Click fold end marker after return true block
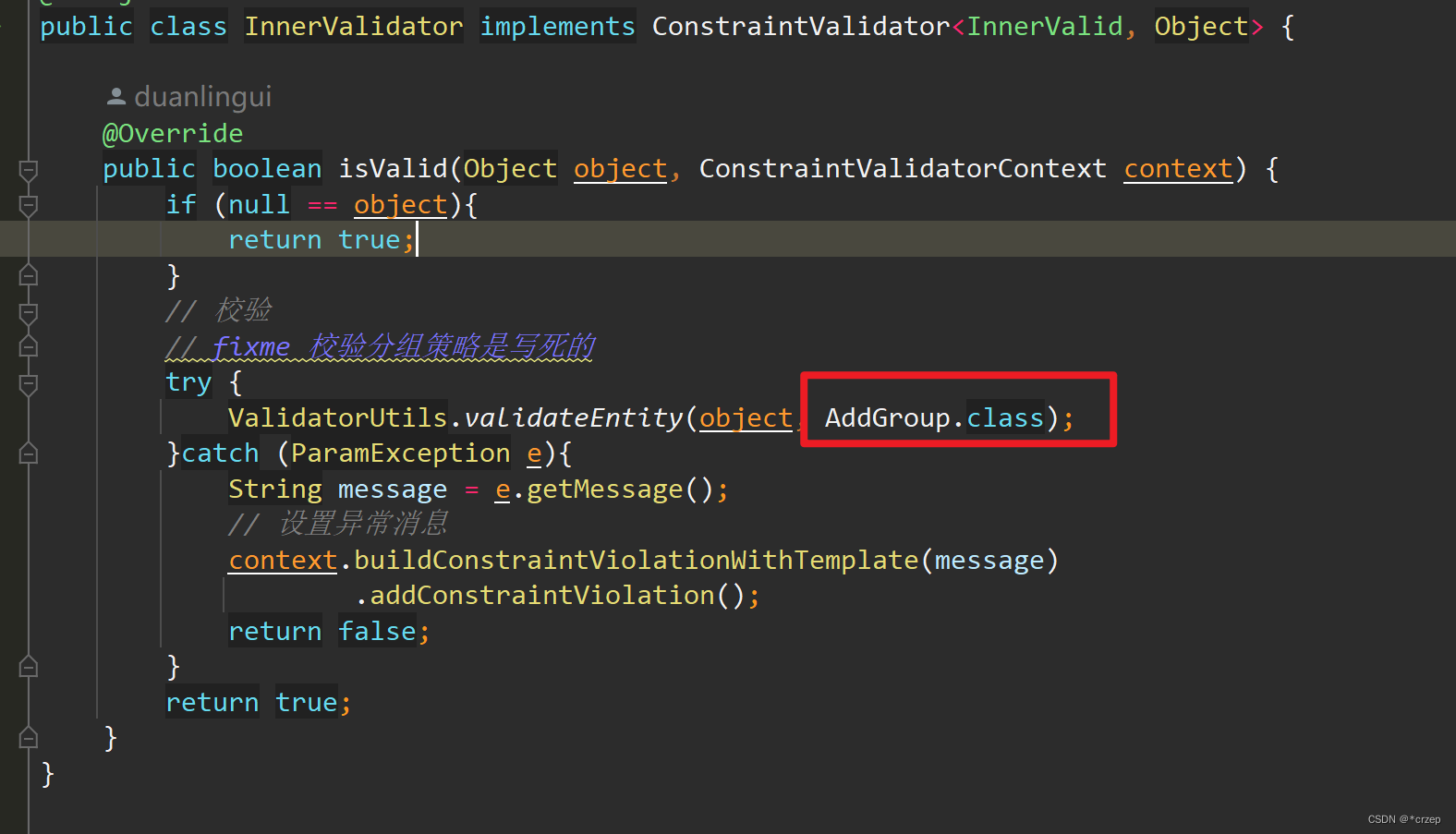Image resolution: width=1456 pixels, height=834 pixels. [29, 275]
